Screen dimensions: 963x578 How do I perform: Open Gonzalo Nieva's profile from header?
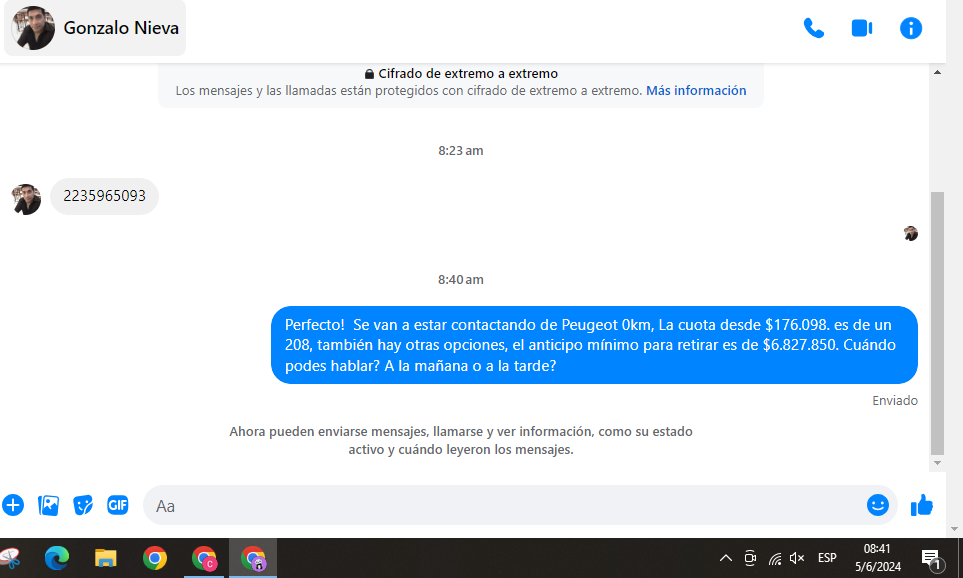pos(95,28)
